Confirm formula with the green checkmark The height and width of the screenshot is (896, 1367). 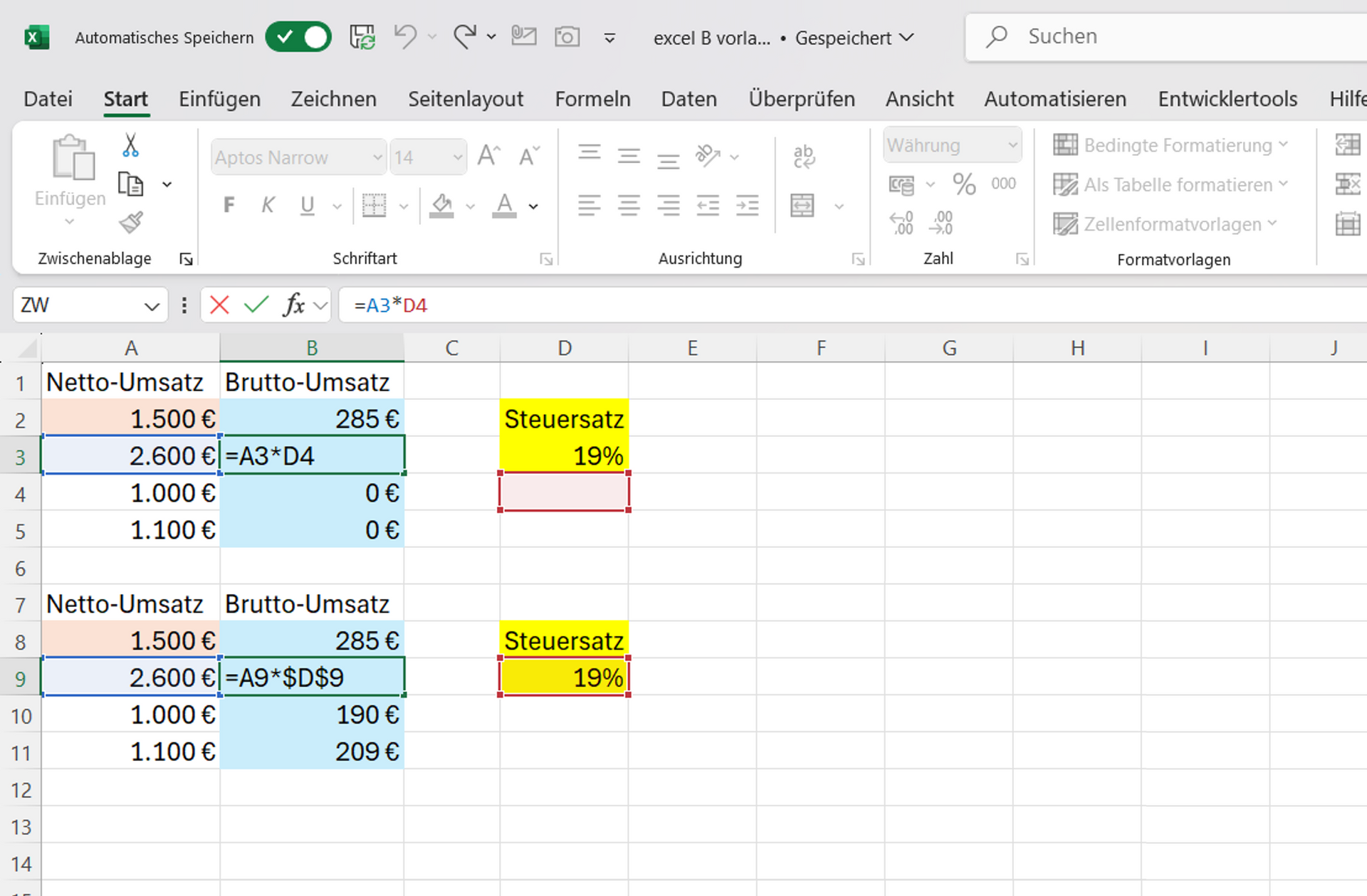(256, 305)
